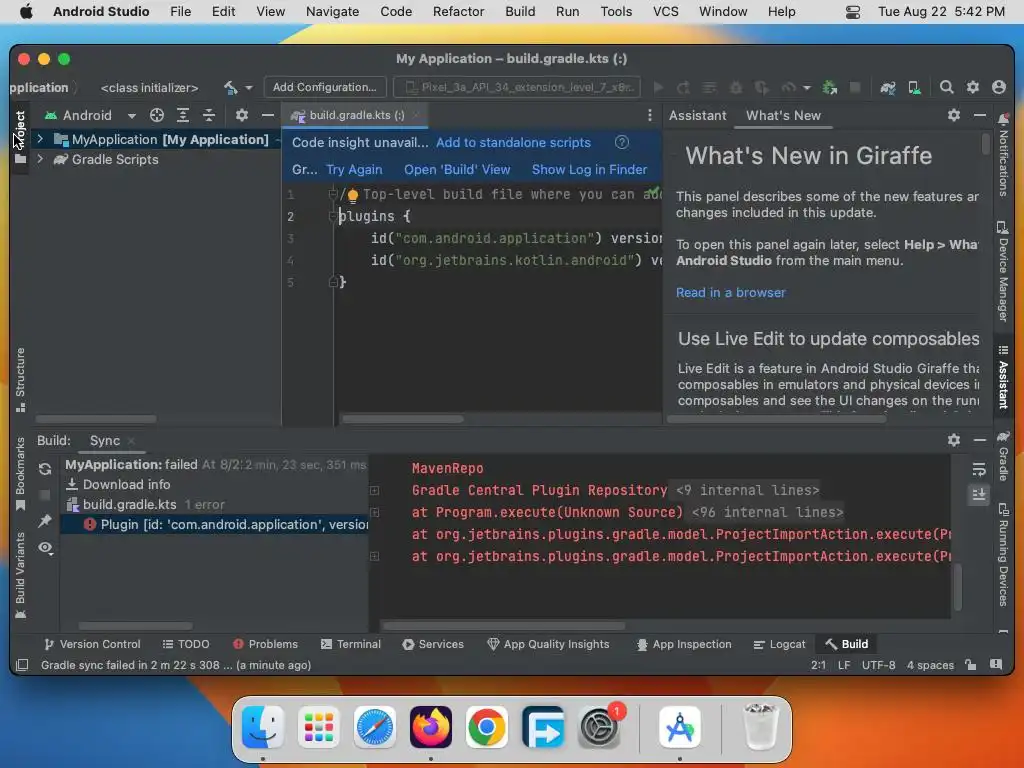The width and height of the screenshot is (1024, 768).
Task: Click Collapse All in project panel
Action: pyautogui.click(x=209, y=116)
